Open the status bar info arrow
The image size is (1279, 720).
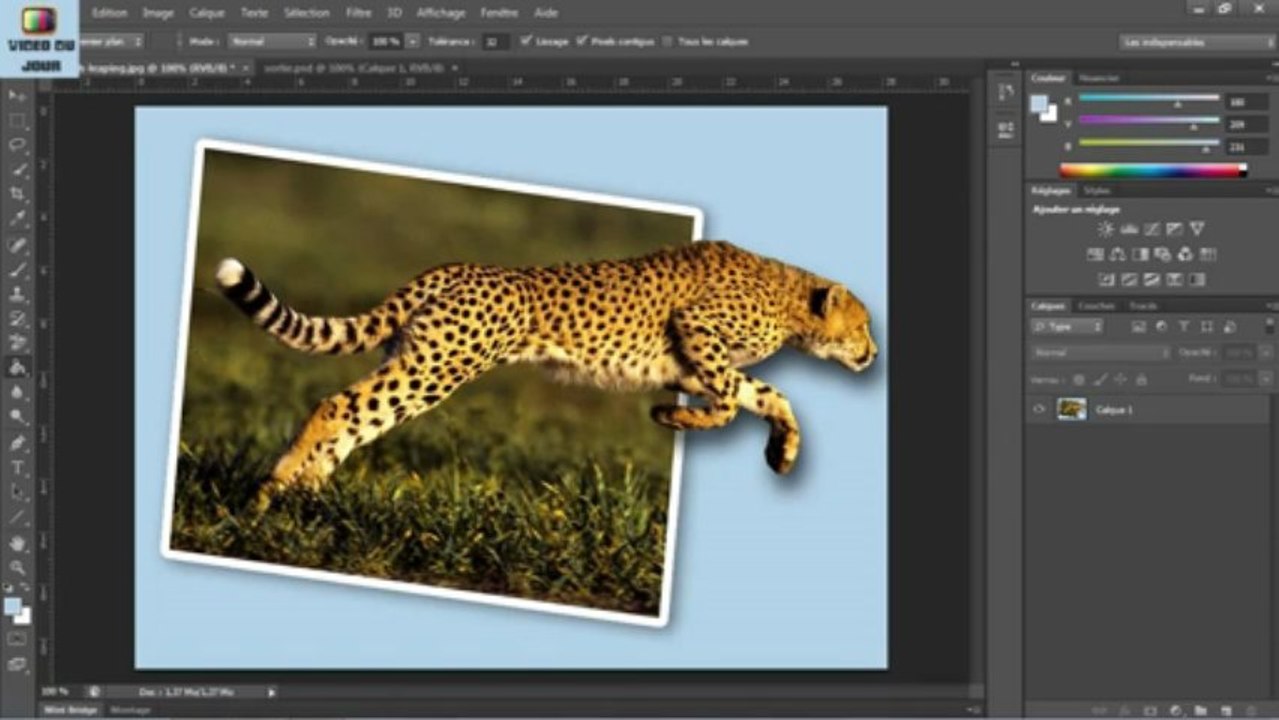pos(271,691)
